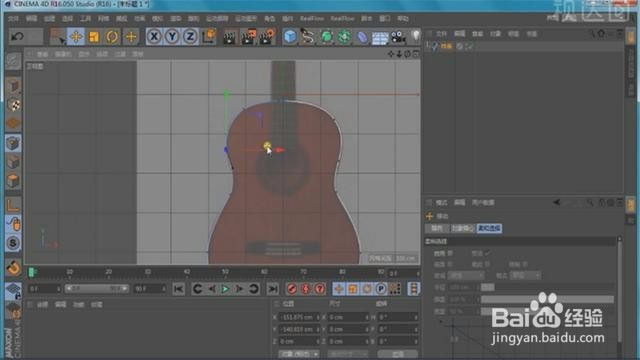
Task: Toggle parameter P keyframe recording button
Action: tap(381, 289)
